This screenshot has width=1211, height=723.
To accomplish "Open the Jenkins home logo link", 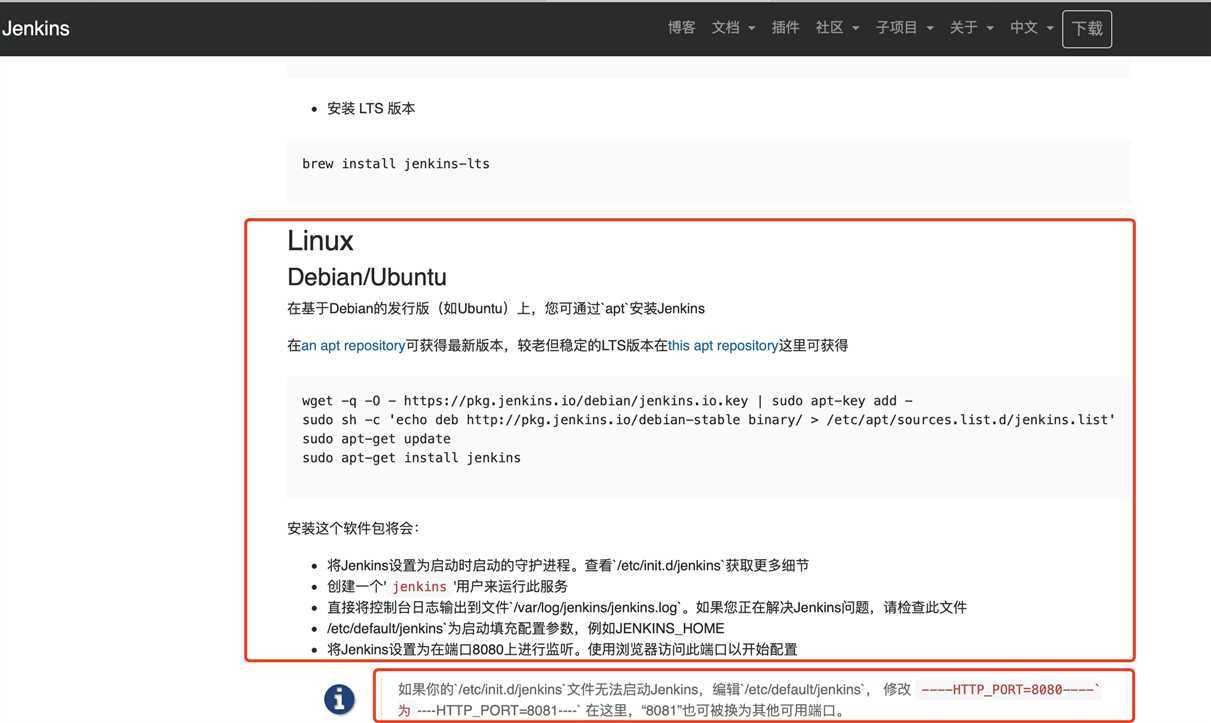I will tap(35, 28).
